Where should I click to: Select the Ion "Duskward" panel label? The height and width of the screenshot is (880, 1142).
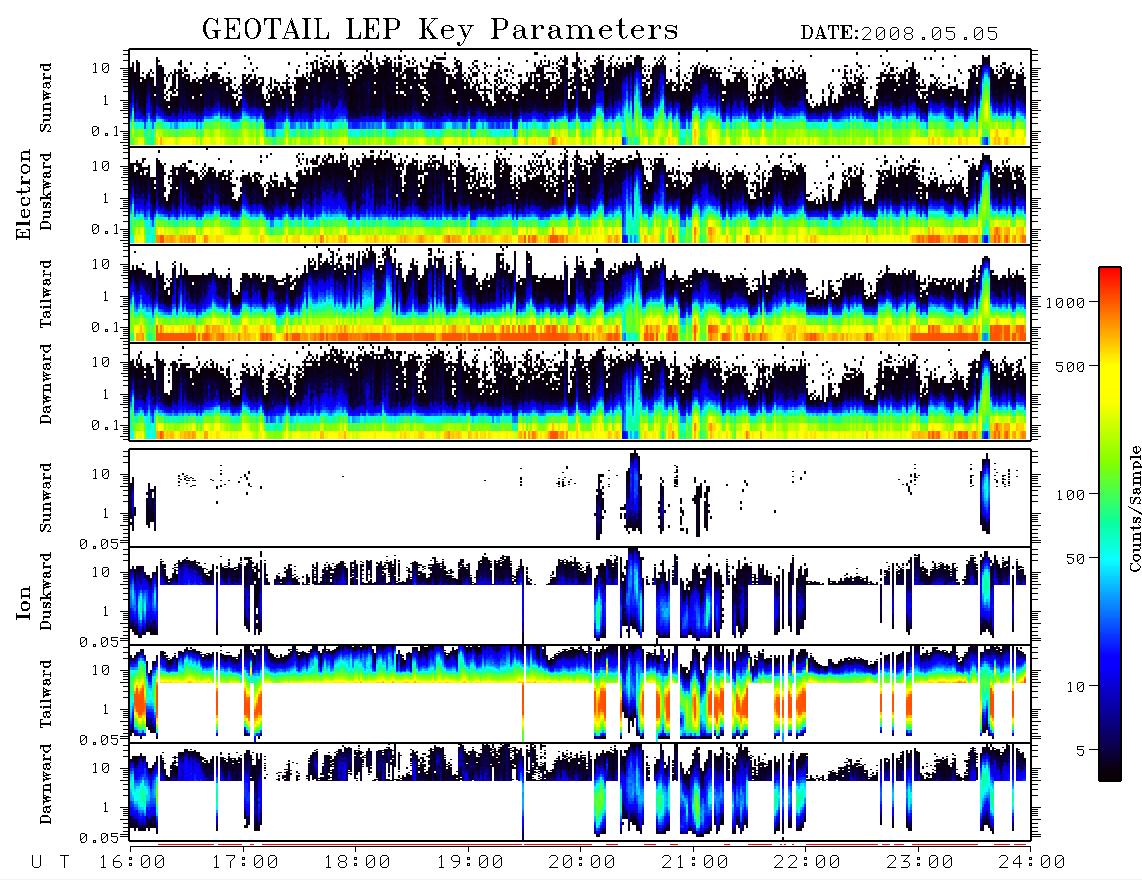(x=46, y=591)
